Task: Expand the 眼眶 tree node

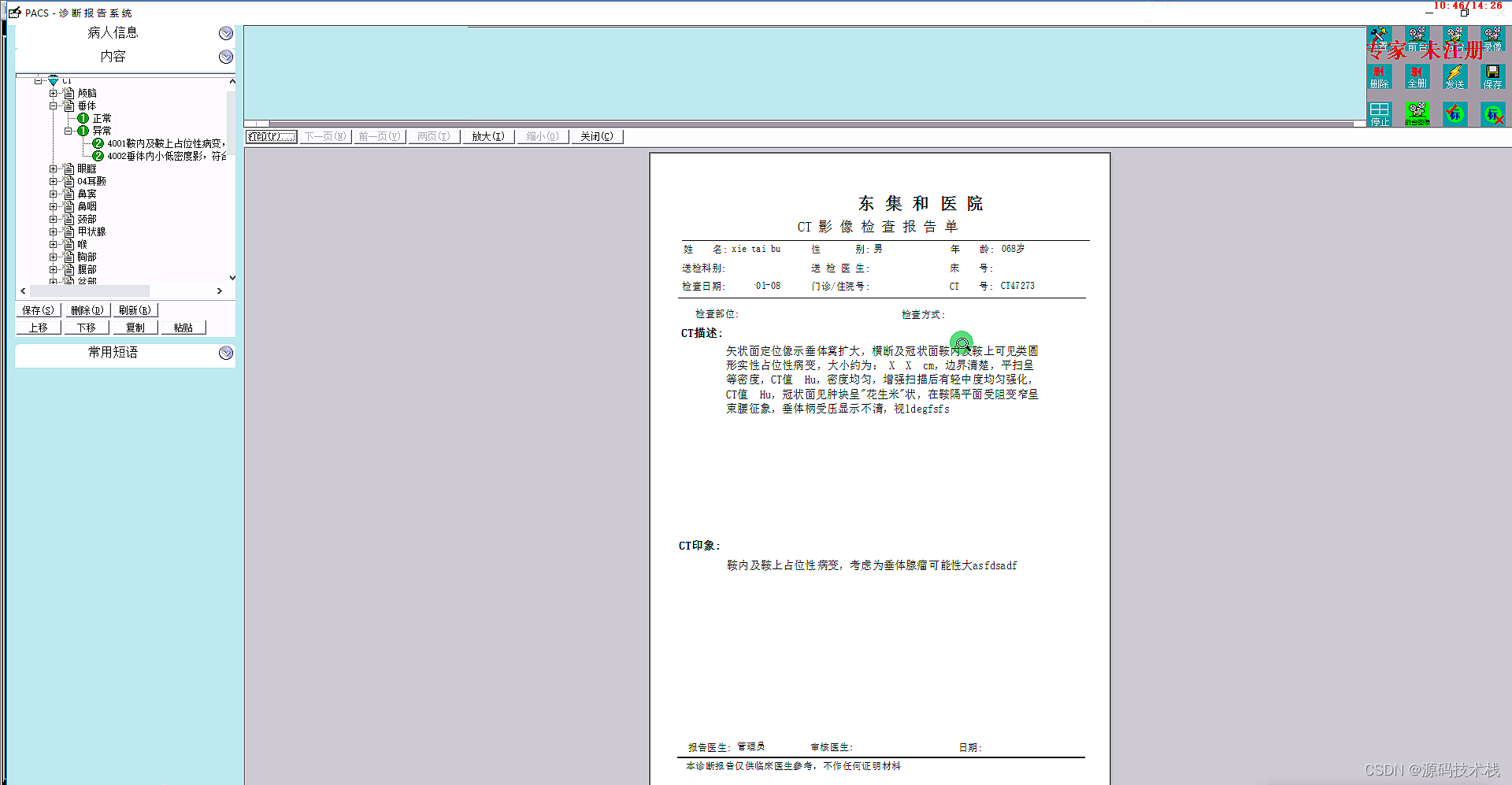Action: [54, 168]
